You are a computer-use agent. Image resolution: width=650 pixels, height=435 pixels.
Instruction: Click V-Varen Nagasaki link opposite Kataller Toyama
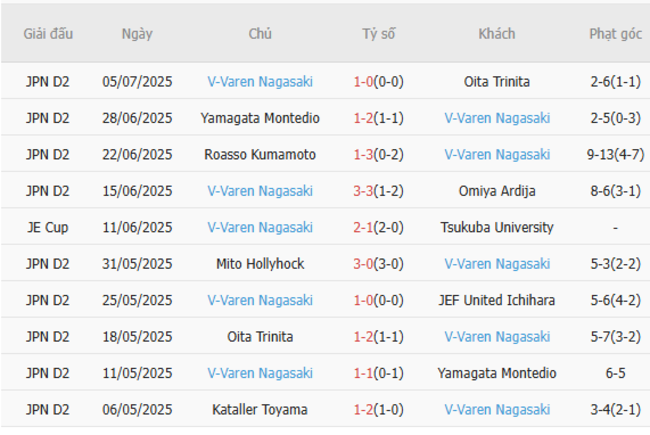coord(497,410)
